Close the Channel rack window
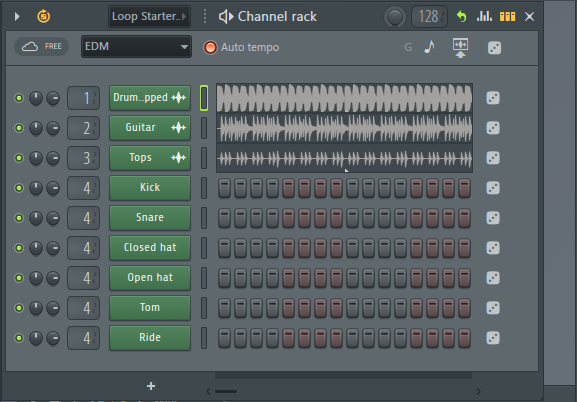The height and width of the screenshot is (402, 577). point(529,17)
